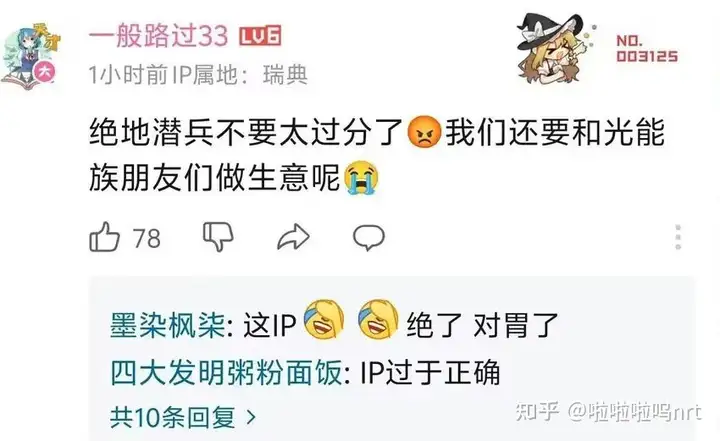The height and width of the screenshot is (441, 720).
Task: Share the comment via arrow icon
Action: click(293, 237)
